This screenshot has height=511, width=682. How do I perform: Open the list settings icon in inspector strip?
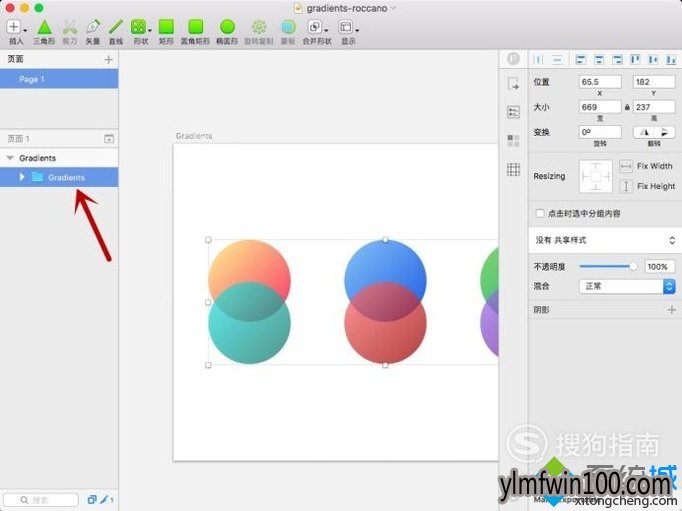[513, 112]
